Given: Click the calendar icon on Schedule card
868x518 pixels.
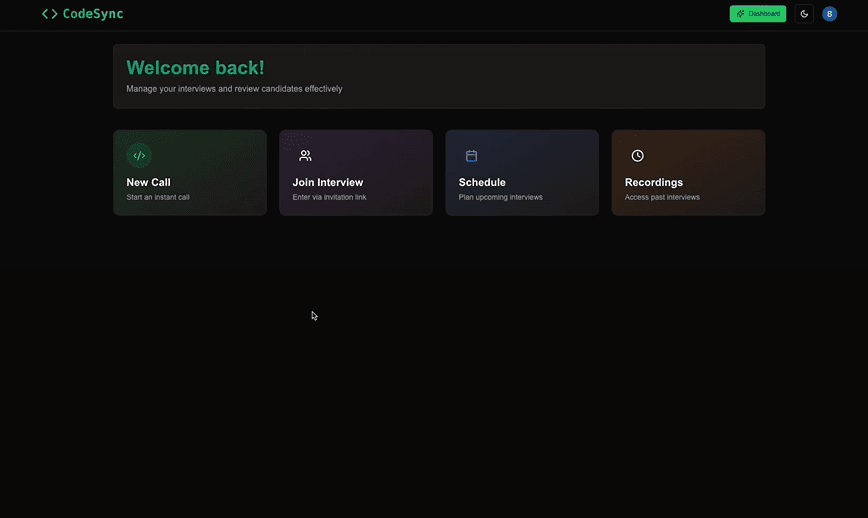Looking at the screenshot, I should click(471, 156).
